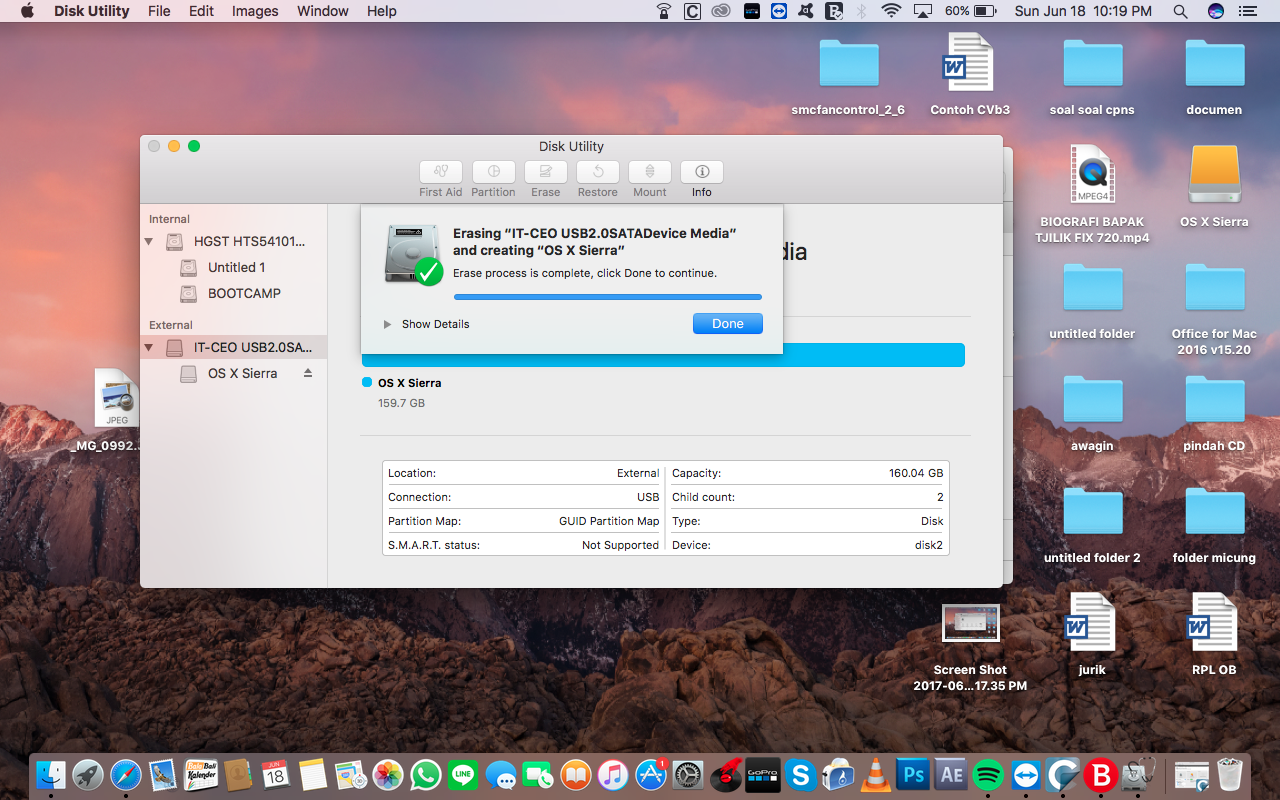
Task: Expand the Show Details disclosure triangle
Action: pos(386,323)
